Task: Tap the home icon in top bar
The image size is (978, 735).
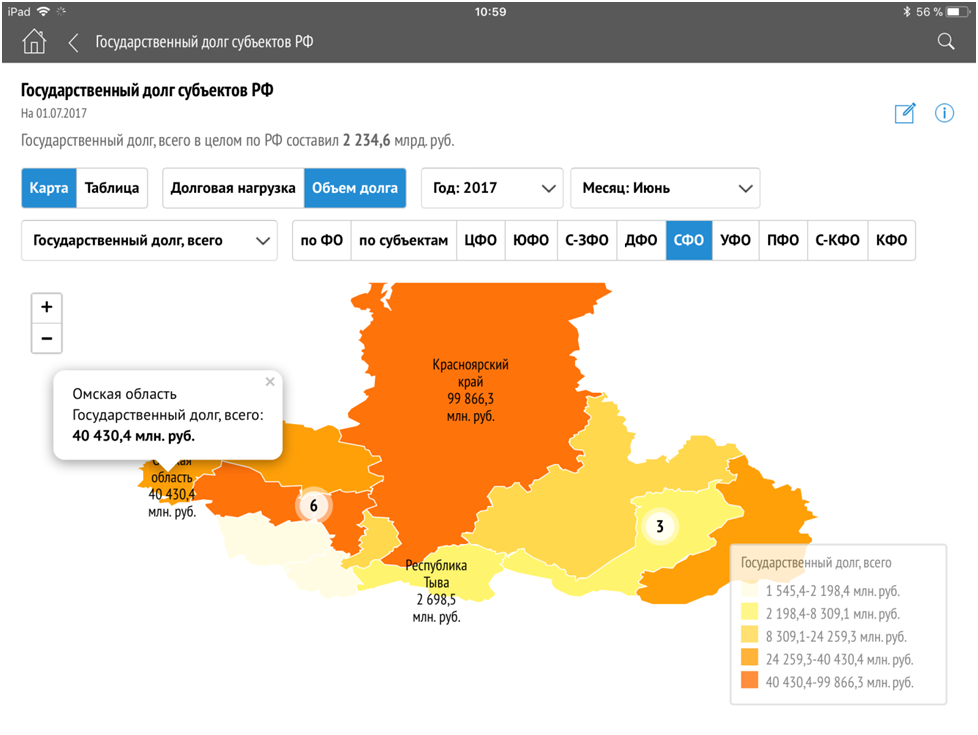Action: pos(34,42)
